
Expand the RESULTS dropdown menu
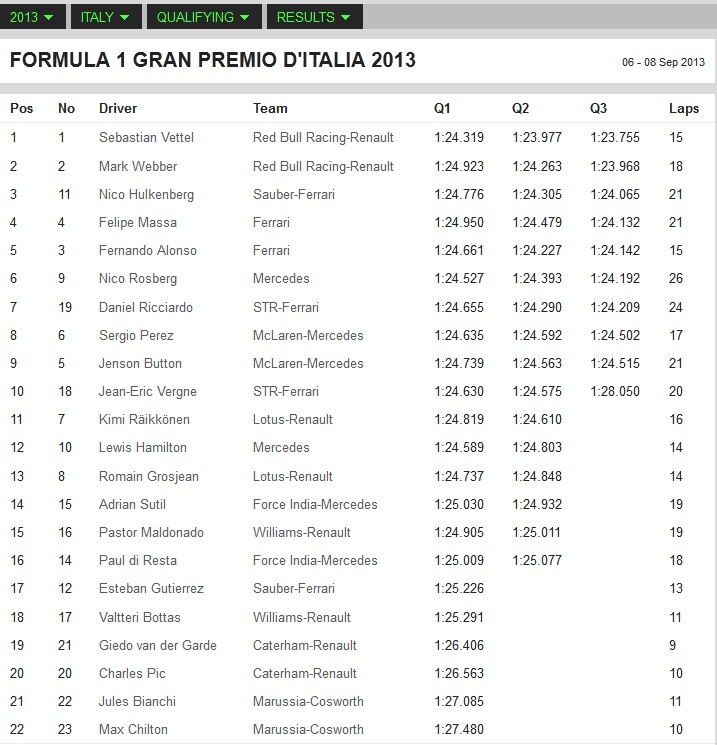click(x=315, y=17)
